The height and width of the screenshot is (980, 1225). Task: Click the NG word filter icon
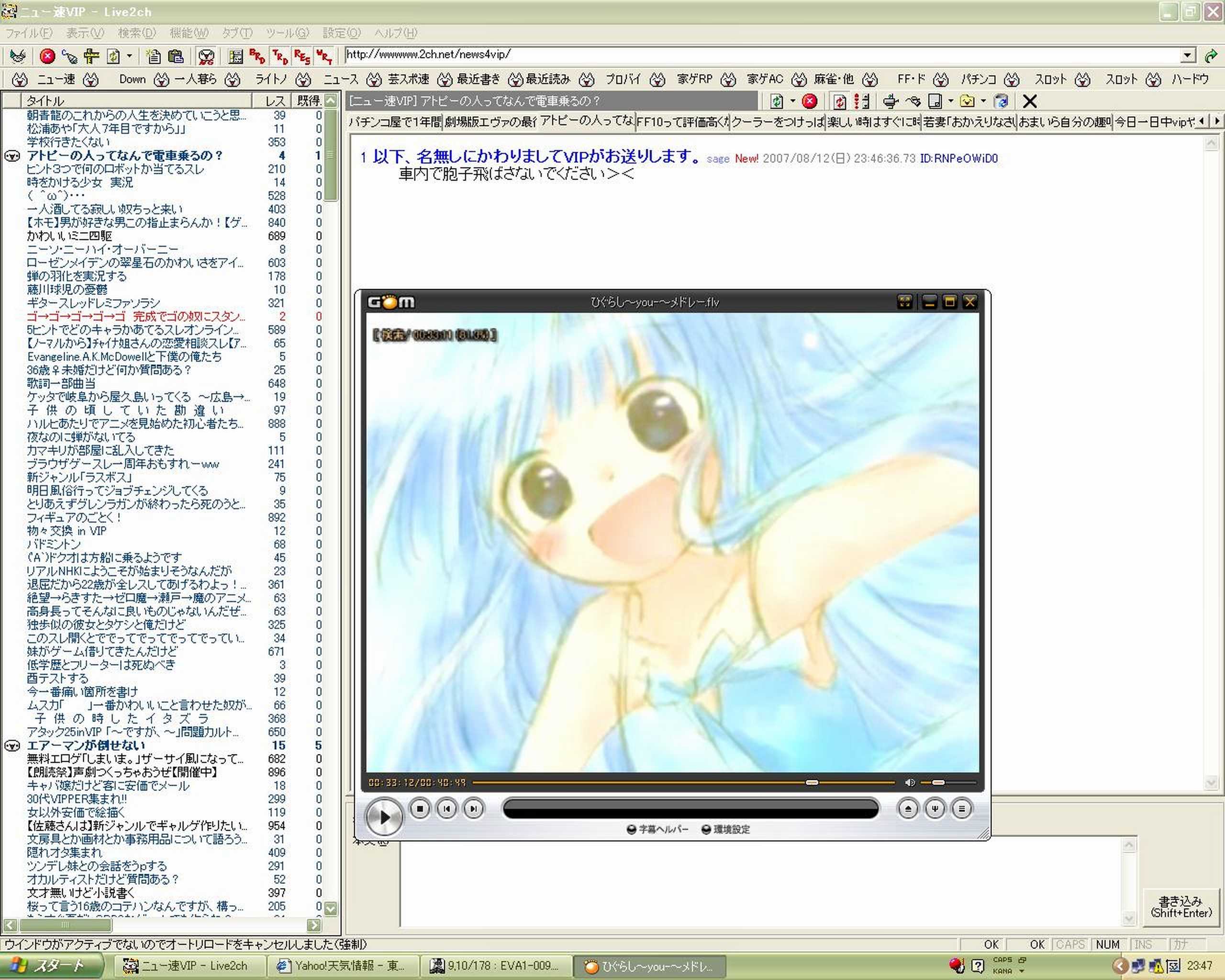tap(206, 56)
